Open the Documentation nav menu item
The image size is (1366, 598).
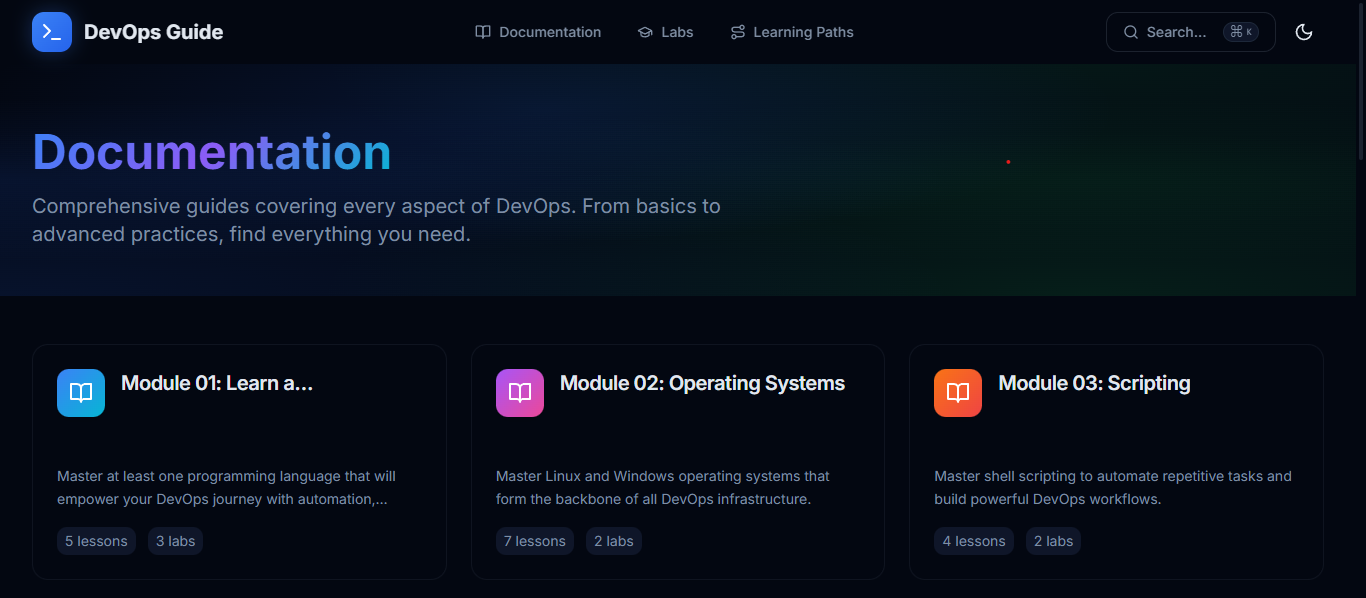(x=548, y=31)
